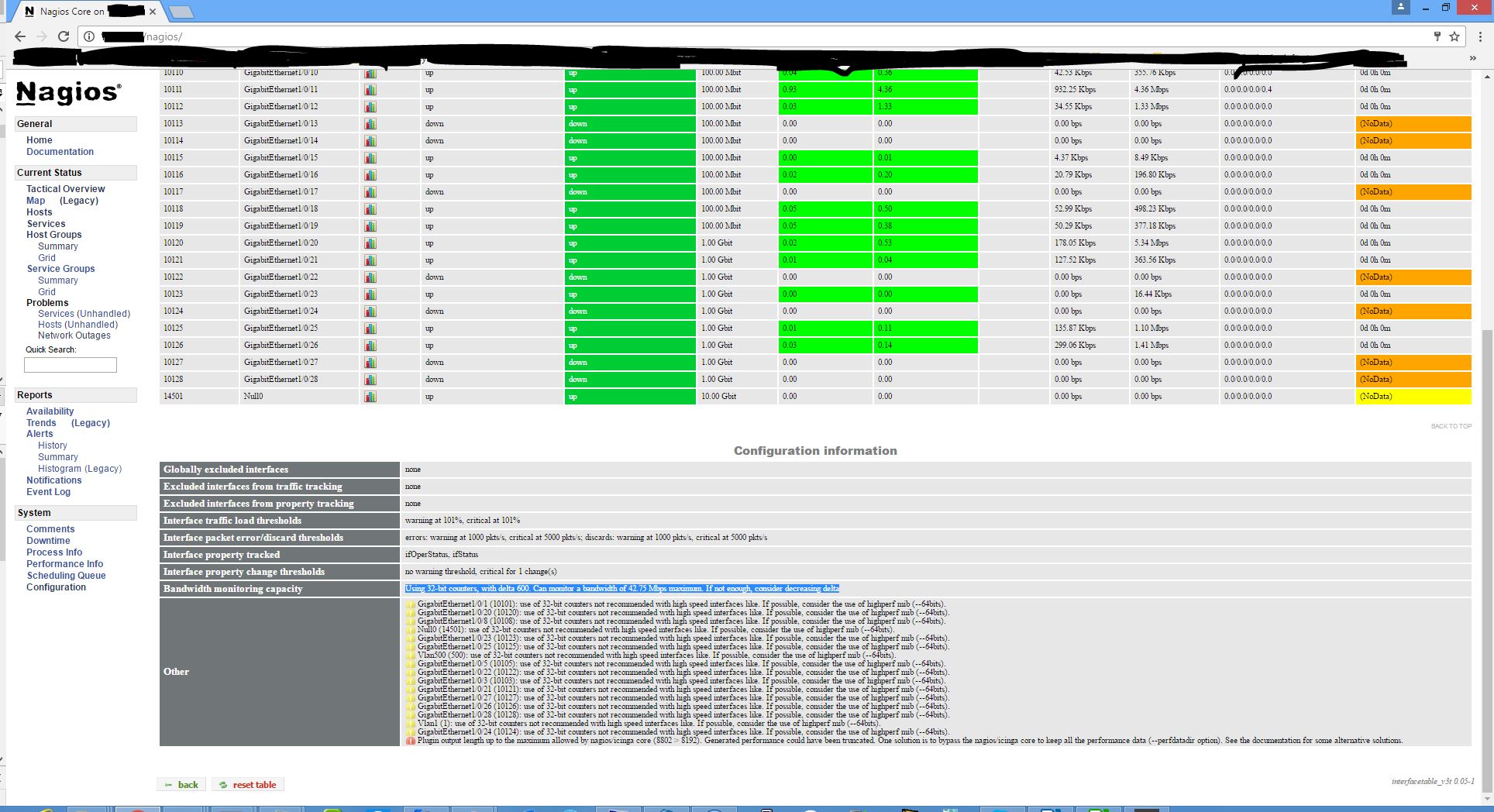Expand the bookmarks overflow chevron
This screenshot has height=812, width=1494.
[x=1472, y=58]
